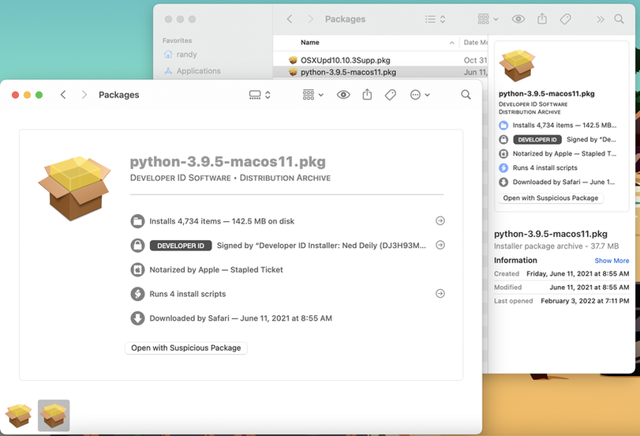Open Applications in rear window sidebar
The width and height of the screenshot is (640, 436).
pyautogui.click(x=192, y=71)
